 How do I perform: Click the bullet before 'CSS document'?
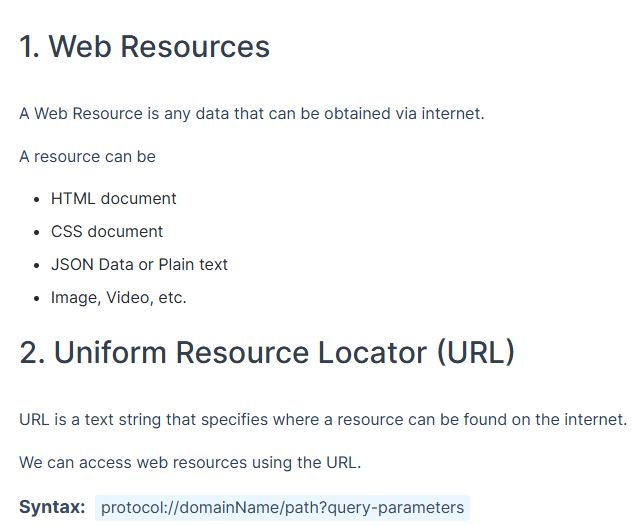pyautogui.click(x=37, y=233)
